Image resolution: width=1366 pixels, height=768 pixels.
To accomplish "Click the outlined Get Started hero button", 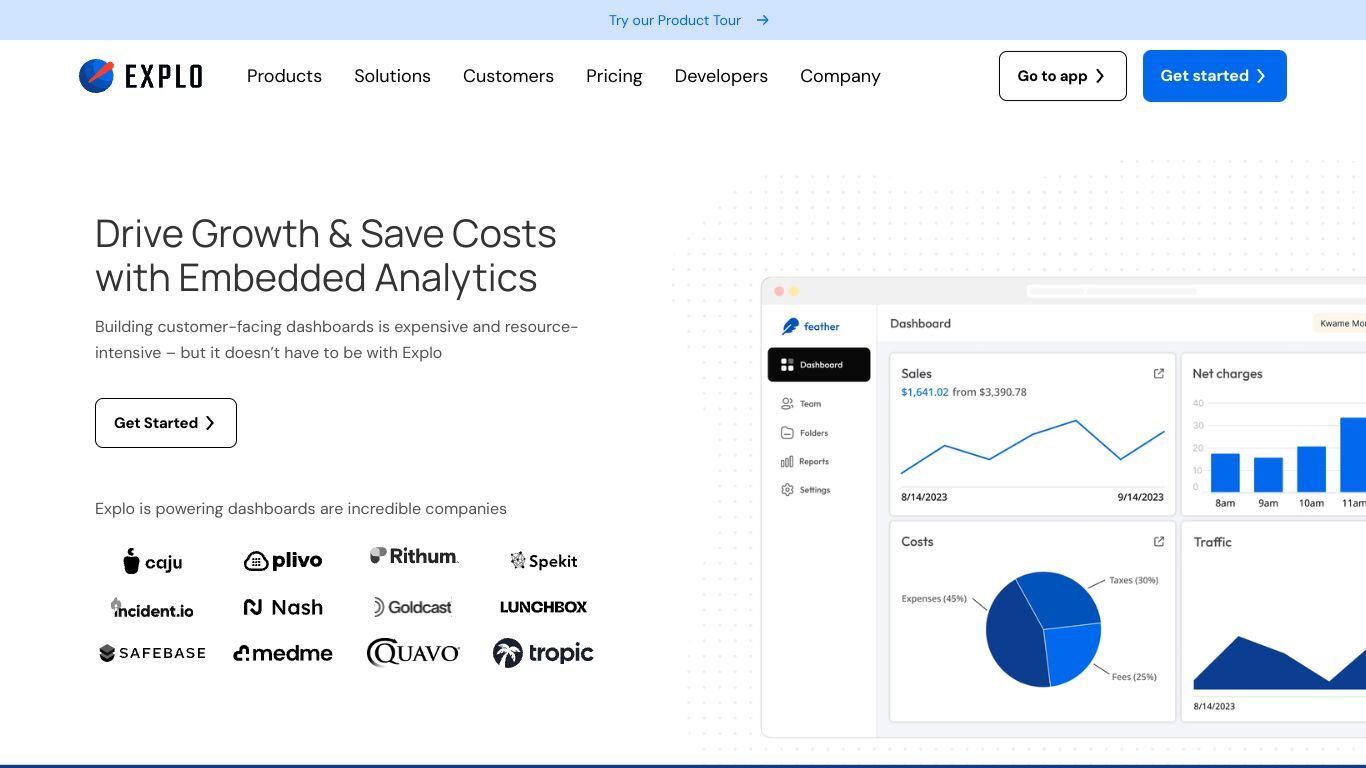I will click(166, 423).
